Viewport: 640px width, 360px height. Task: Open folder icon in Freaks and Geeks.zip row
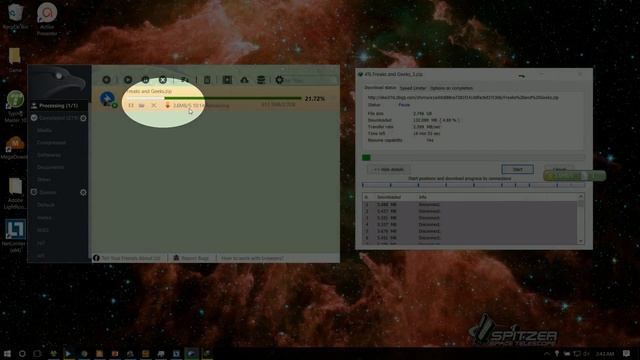(x=142, y=105)
